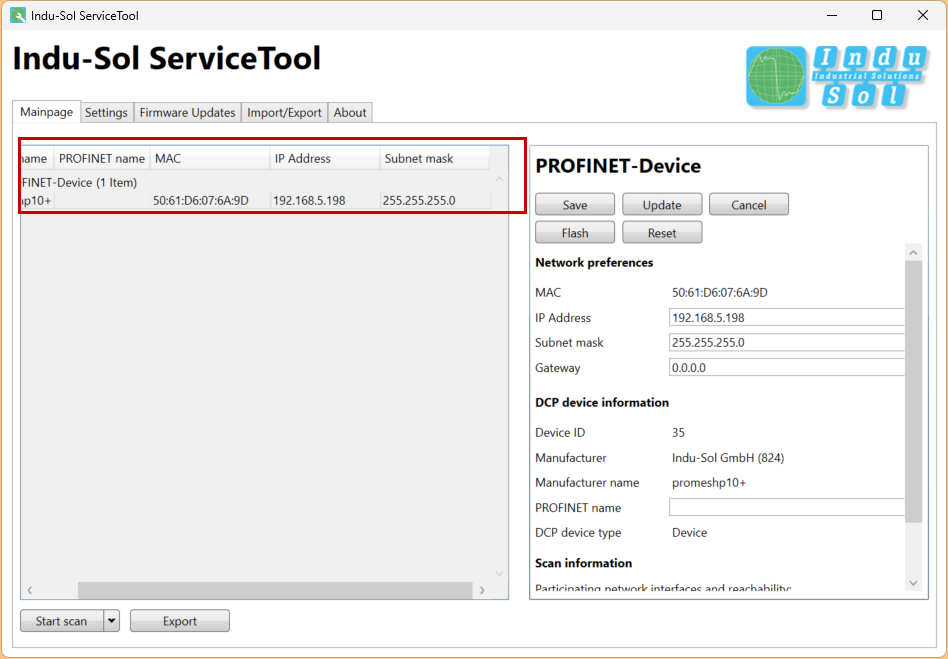
Task: Click the device list scroll-down arrow
Action: click(499, 574)
